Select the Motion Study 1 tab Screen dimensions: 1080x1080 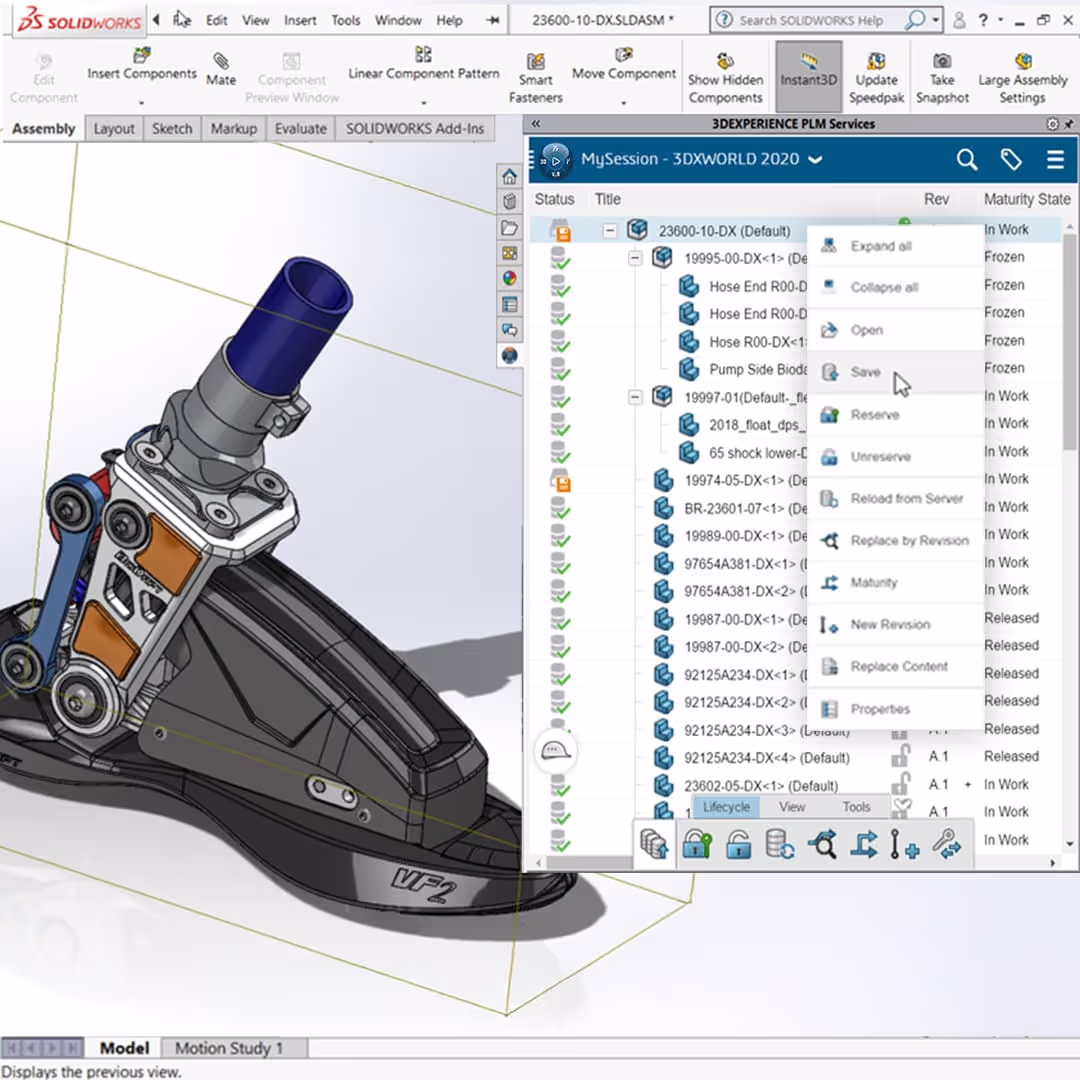click(x=229, y=1048)
